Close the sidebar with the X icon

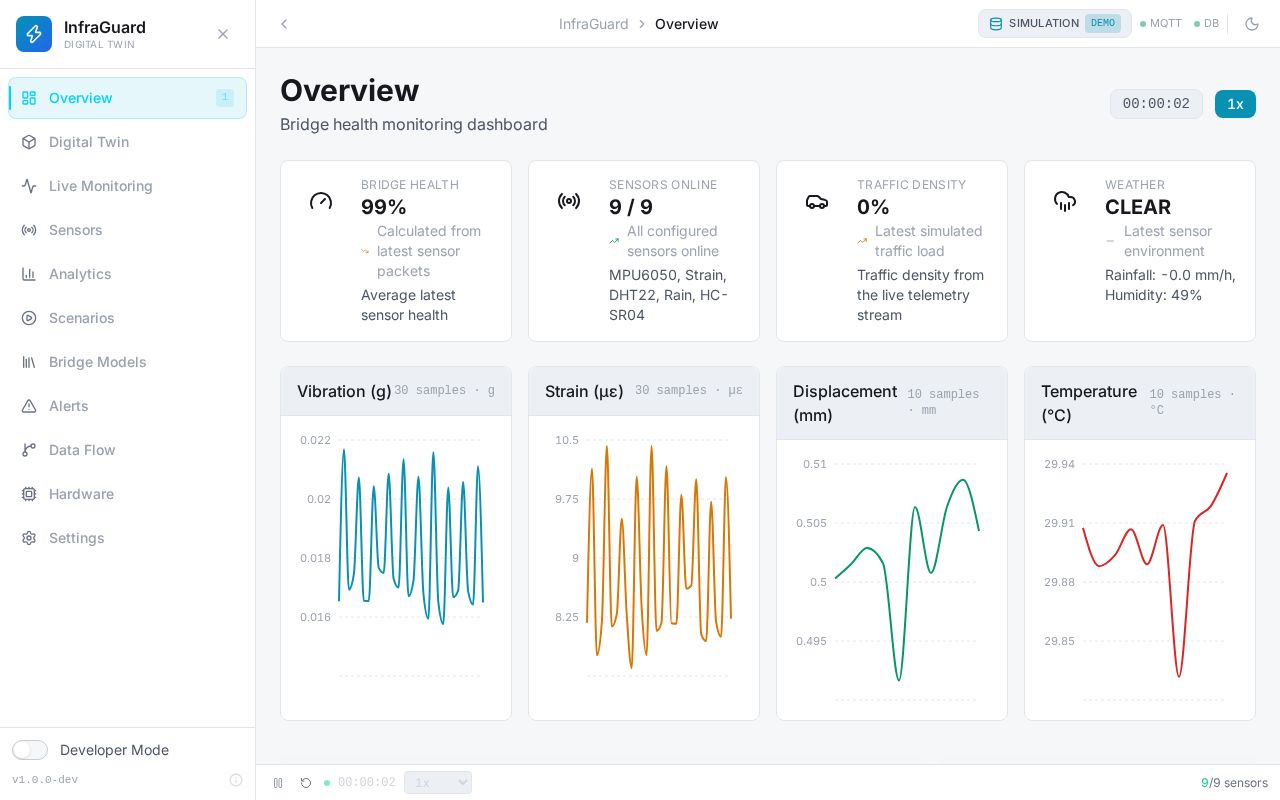(x=223, y=34)
